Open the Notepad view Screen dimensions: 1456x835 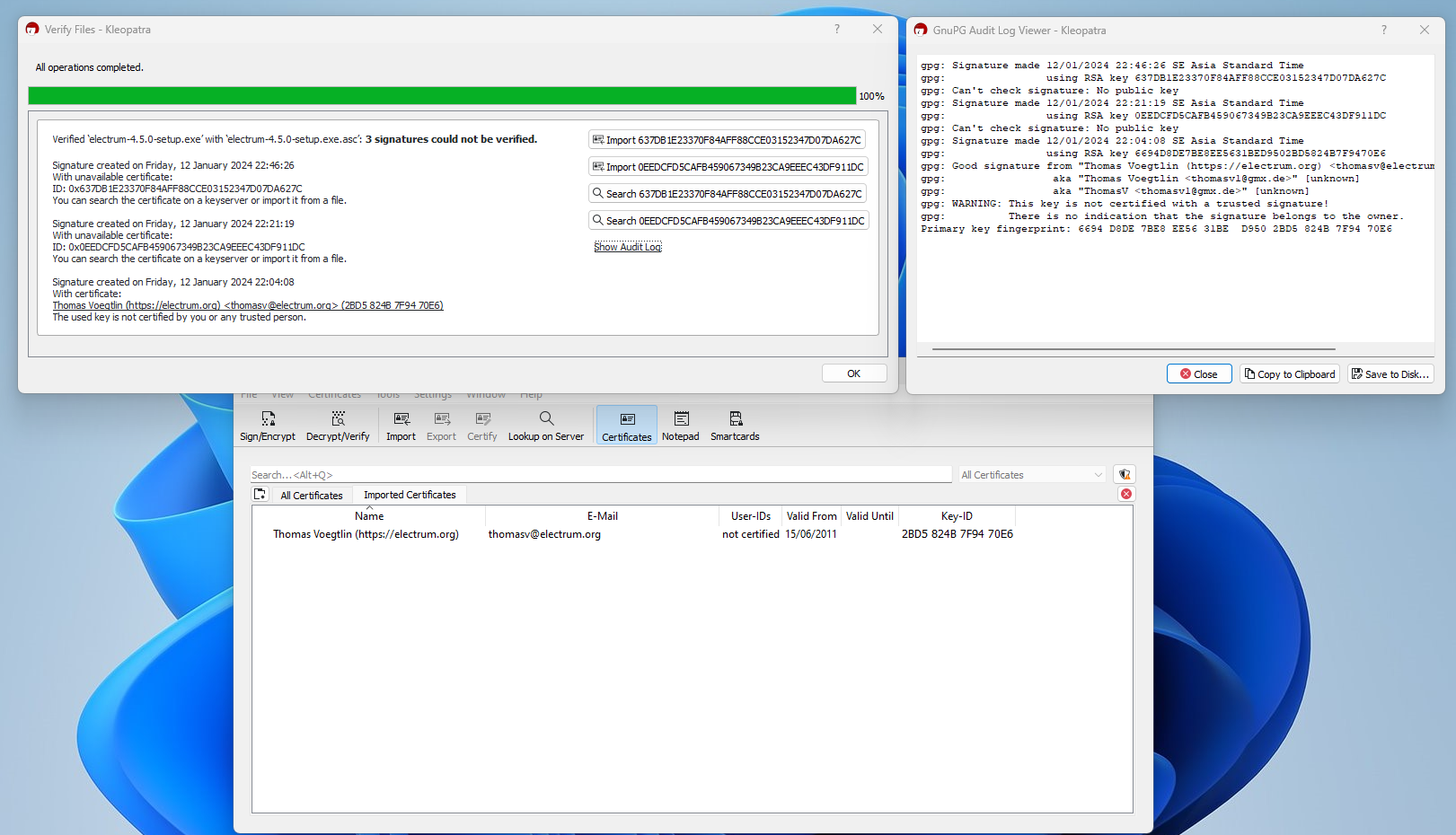(681, 426)
